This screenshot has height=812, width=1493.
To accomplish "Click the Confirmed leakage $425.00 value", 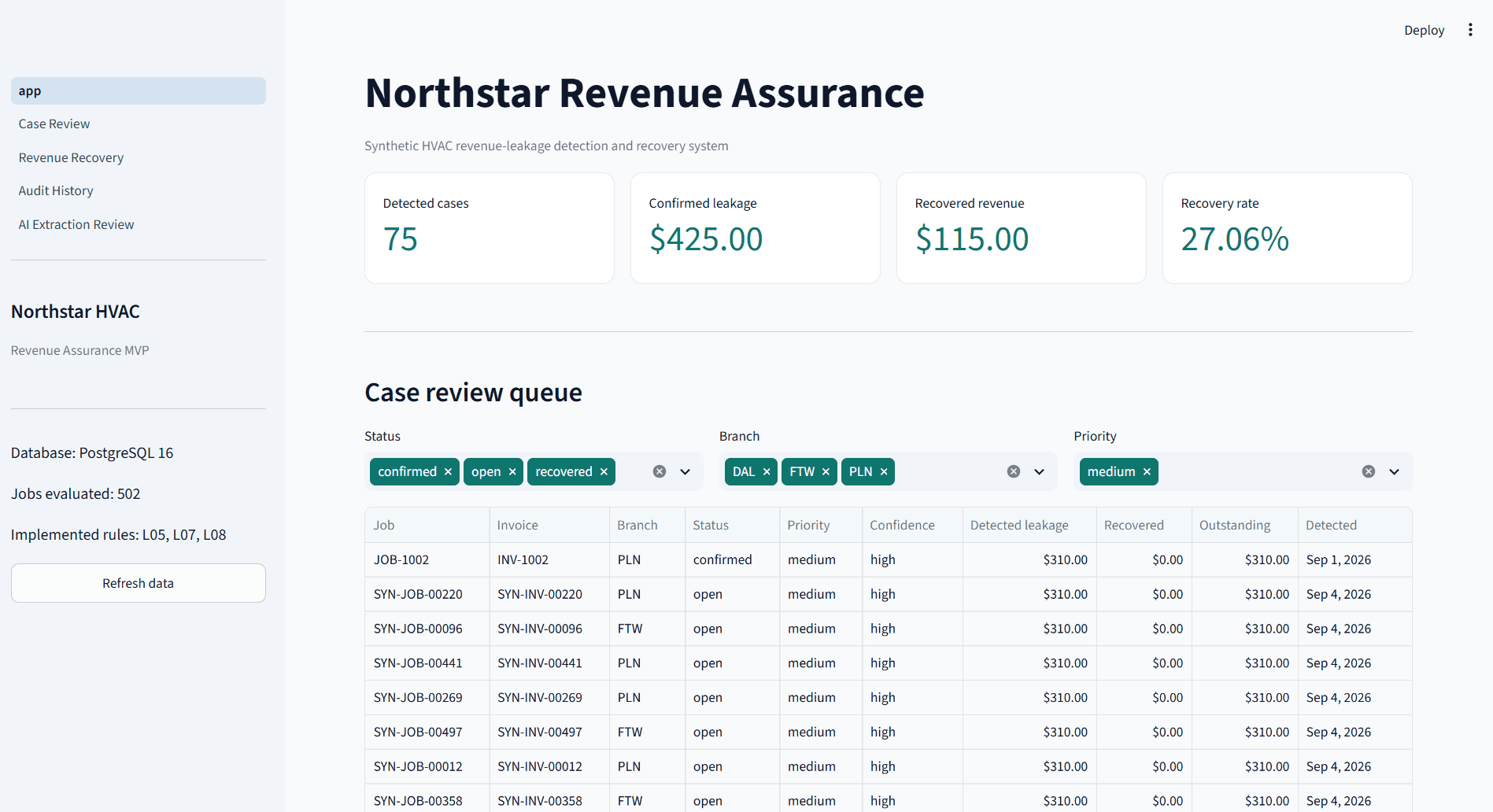I will (x=706, y=239).
